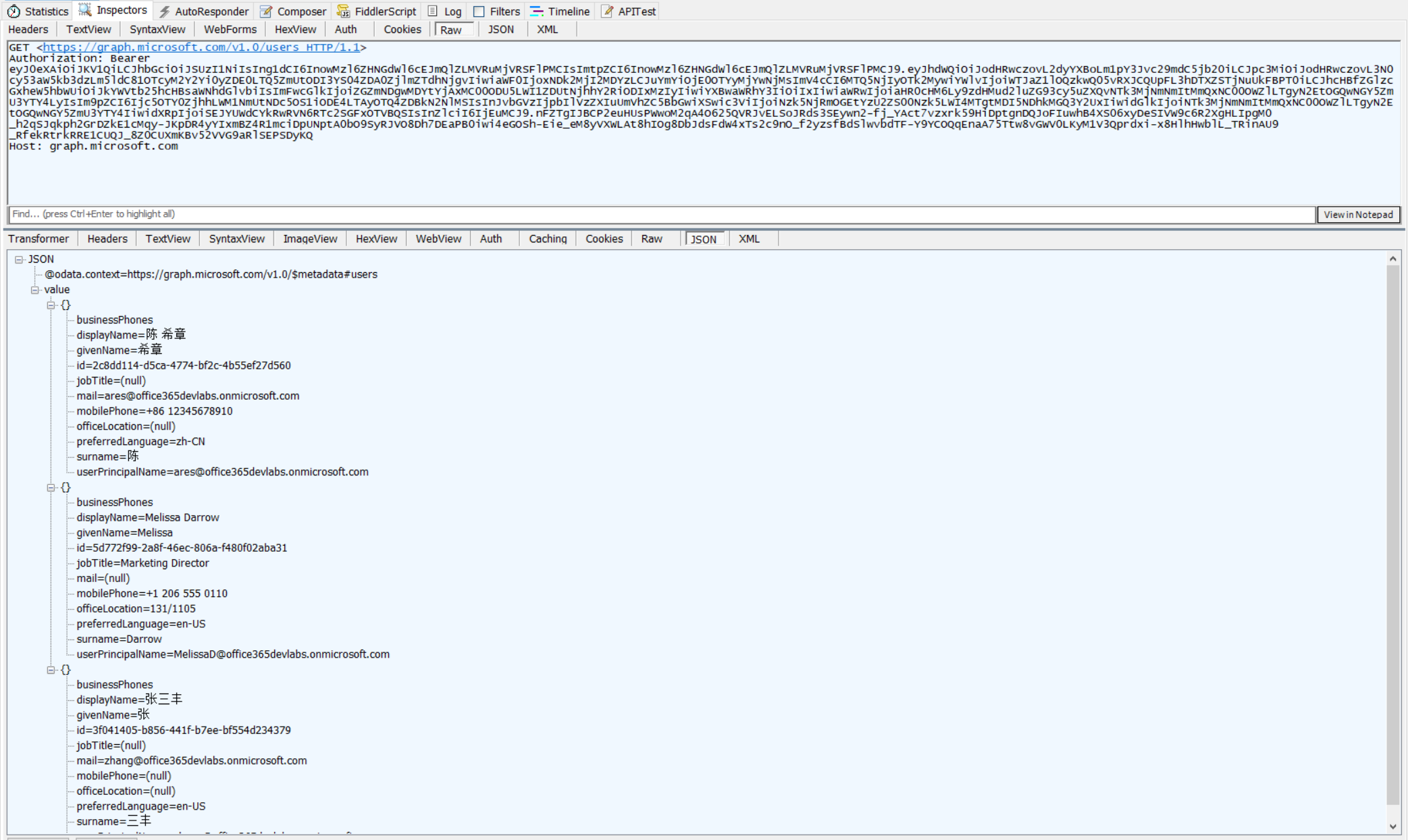Click the APITest icon
This screenshot has height=840, width=1408.
(x=607, y=11)
